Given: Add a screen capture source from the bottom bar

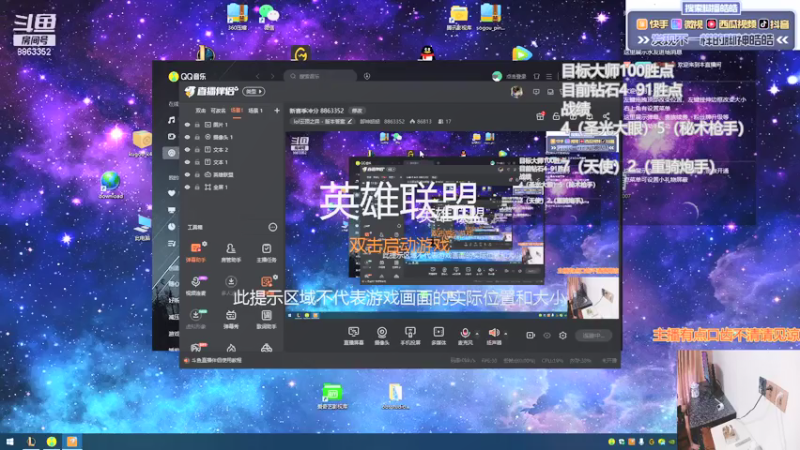Looking at the screenshot, I should (x=353, y=336).
